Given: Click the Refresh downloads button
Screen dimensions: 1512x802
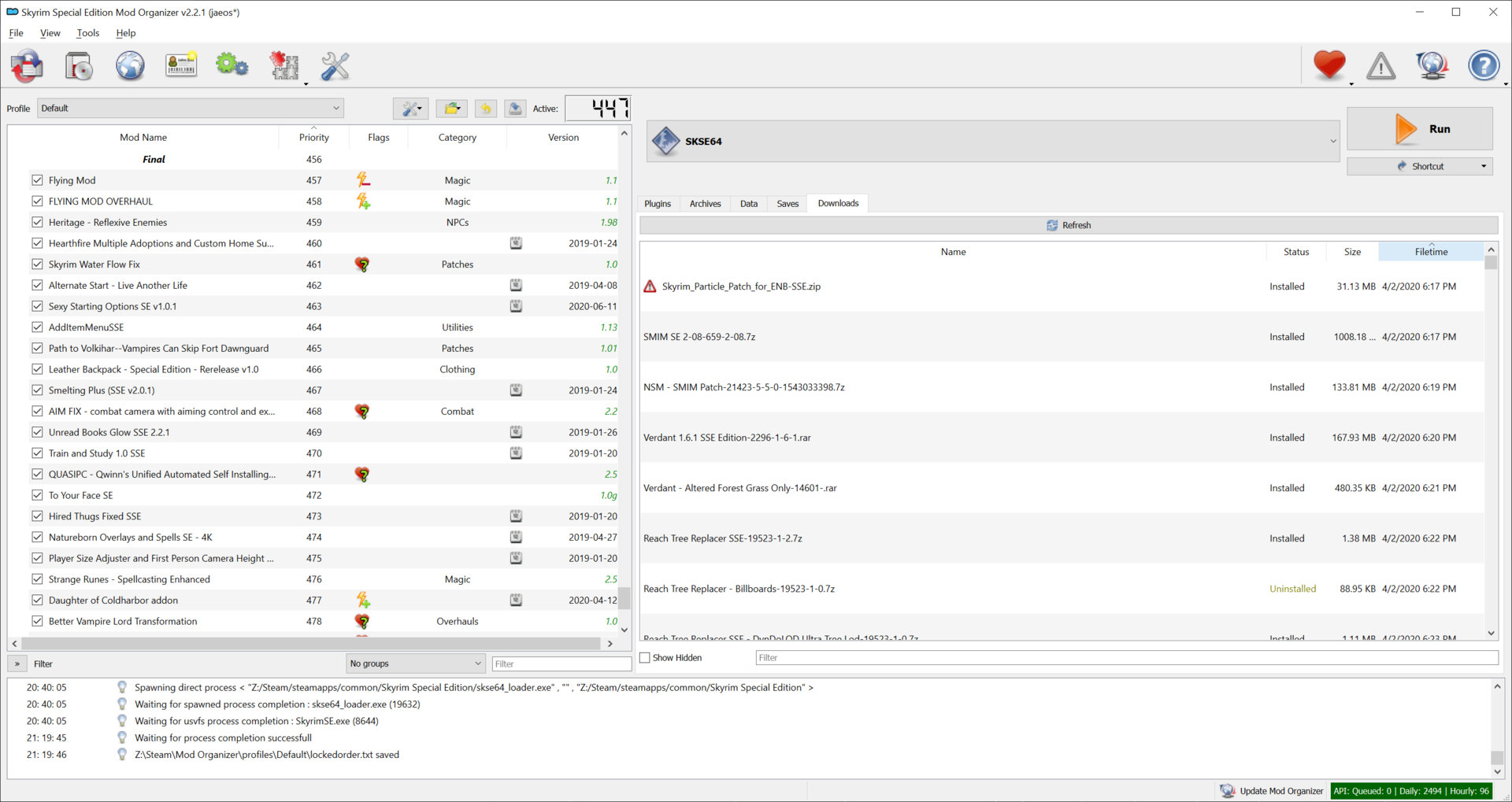Looking at the screenshot, I should tap(1069, 225).
